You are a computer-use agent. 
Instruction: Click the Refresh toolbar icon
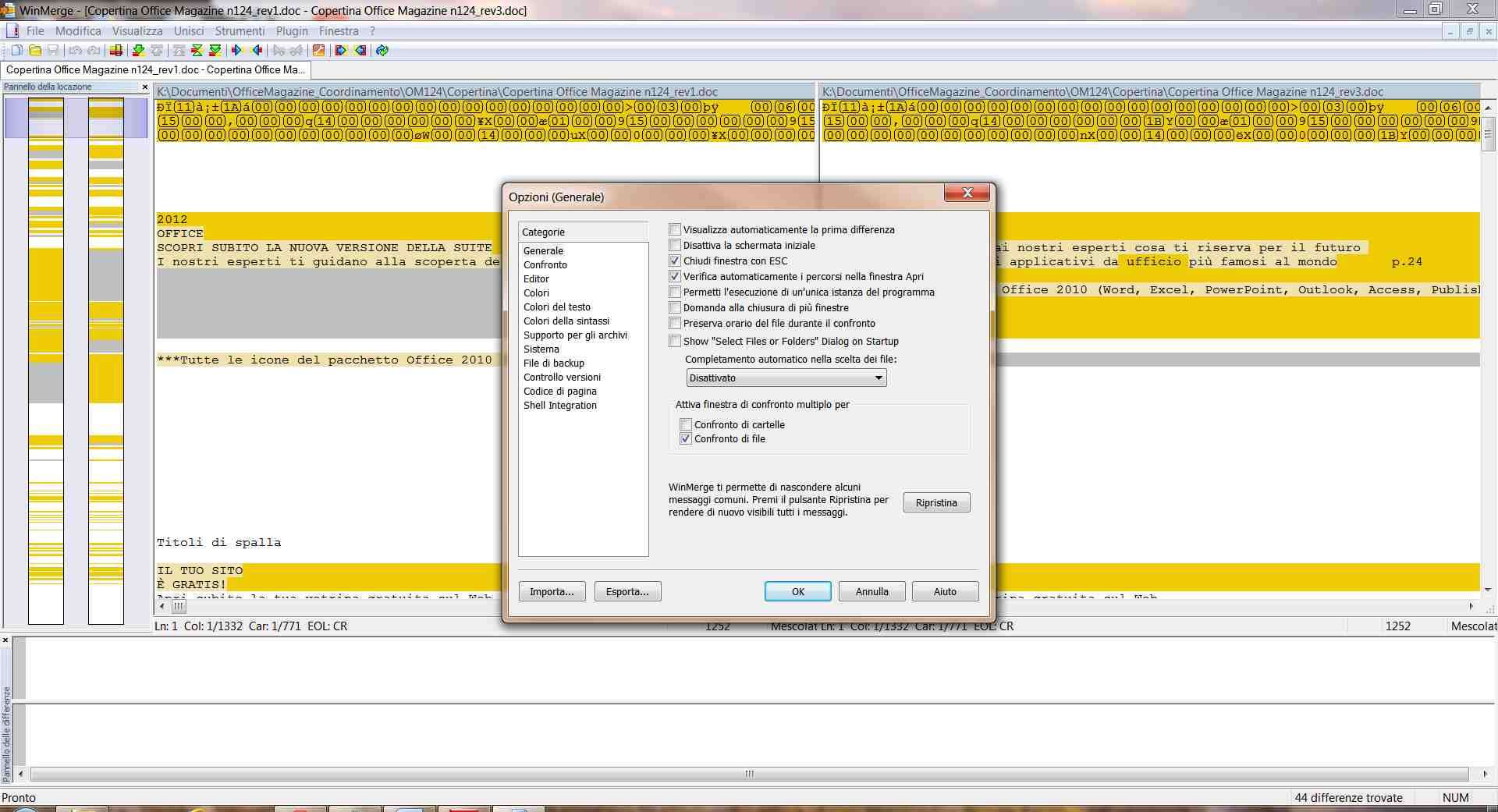click(382, 51)
